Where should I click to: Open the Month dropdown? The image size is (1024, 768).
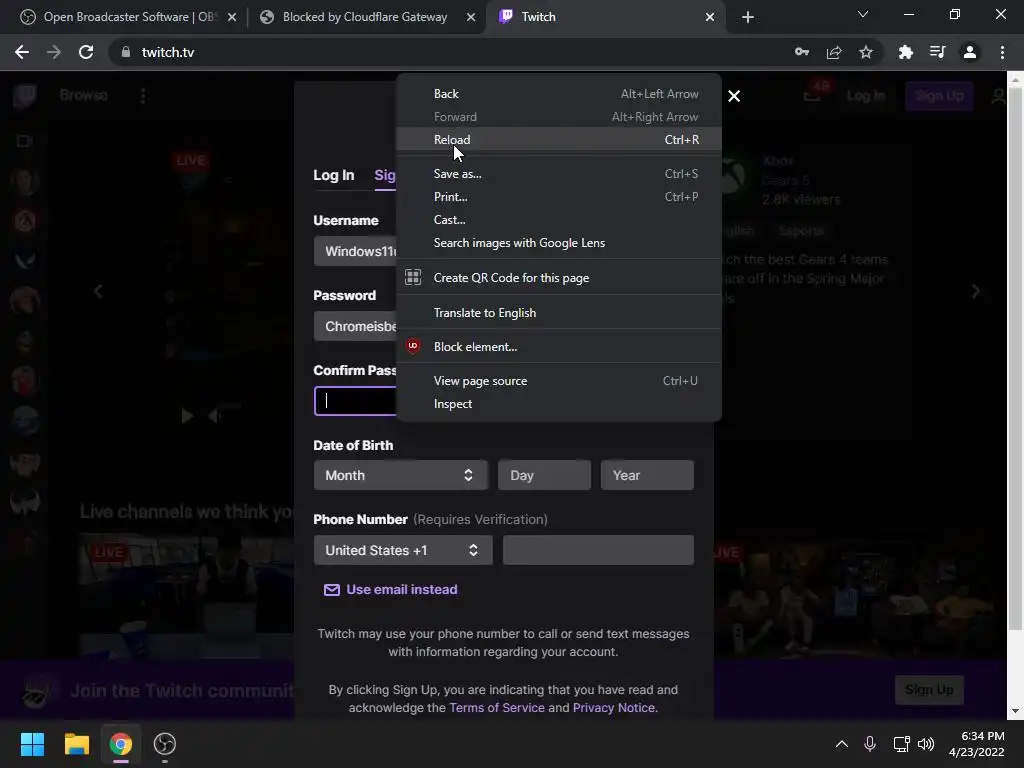[x=400, y=475]
